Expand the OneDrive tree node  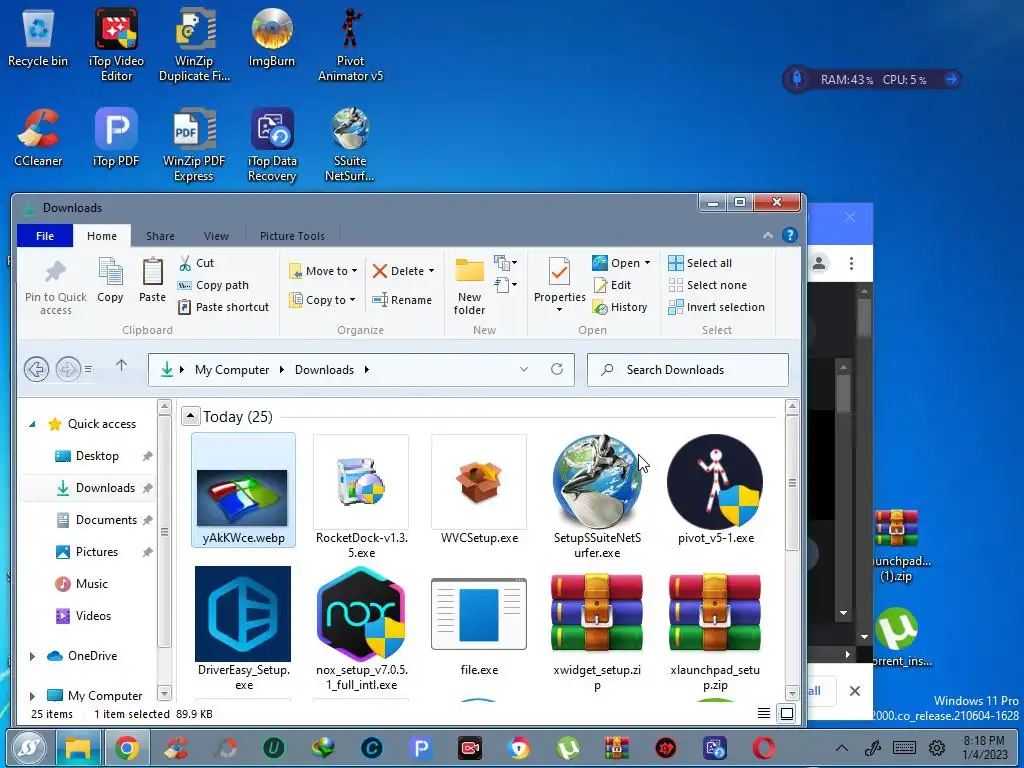point(32,656)
